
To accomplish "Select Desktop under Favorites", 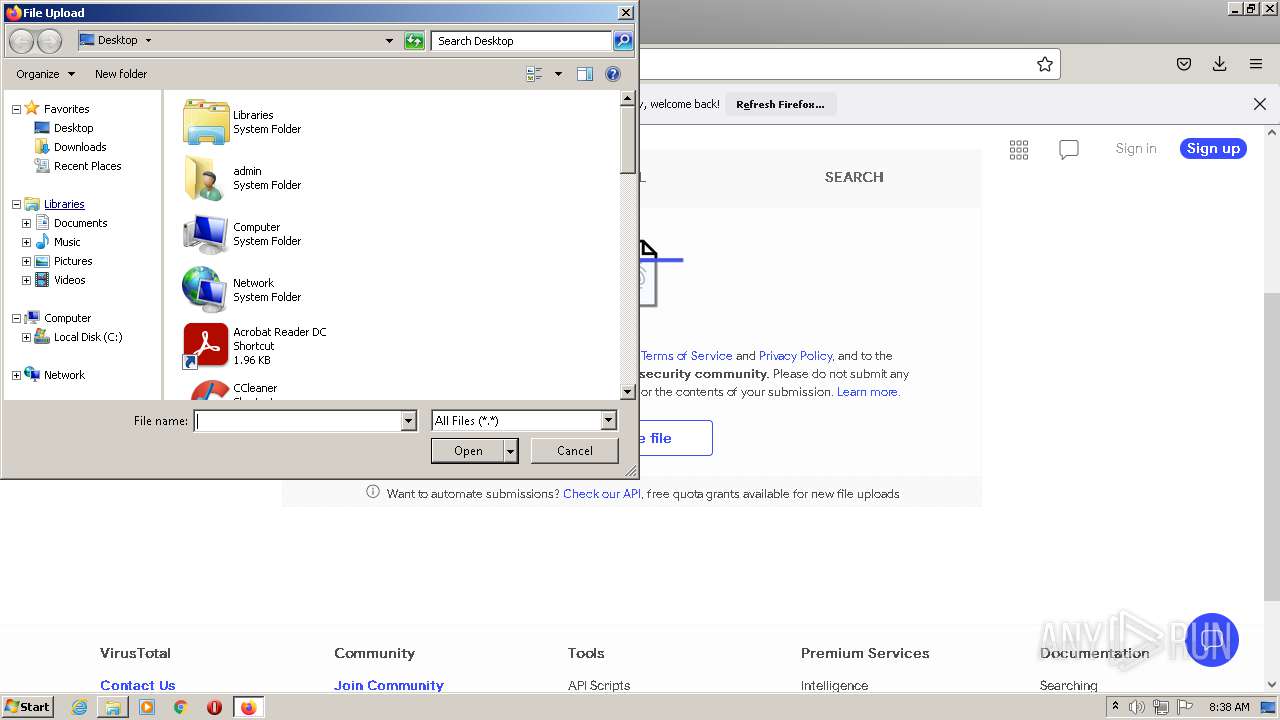I will [x=73, y=128].
